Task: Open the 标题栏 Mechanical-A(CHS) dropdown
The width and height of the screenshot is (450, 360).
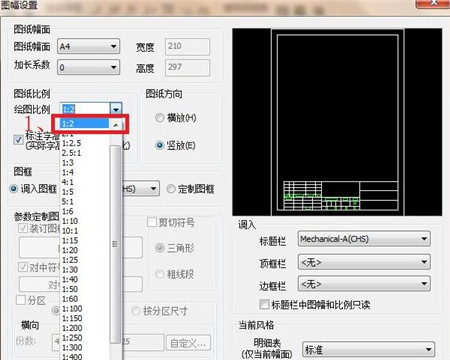Action: (364, 239)
